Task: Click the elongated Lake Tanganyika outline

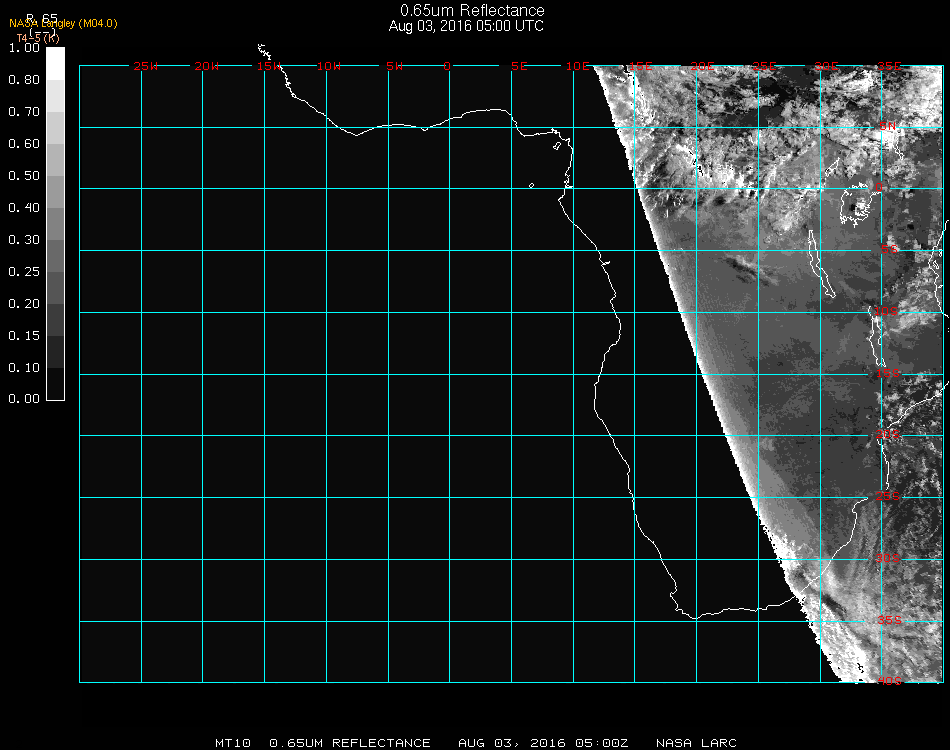Action: pyautogui.click(x=821, y=265)
